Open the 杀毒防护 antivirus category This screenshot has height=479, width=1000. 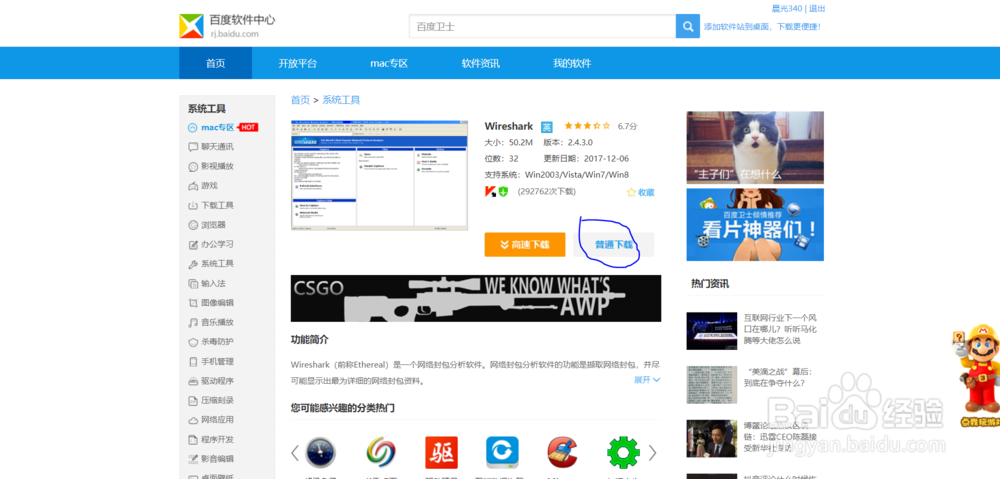coord(211,342)
